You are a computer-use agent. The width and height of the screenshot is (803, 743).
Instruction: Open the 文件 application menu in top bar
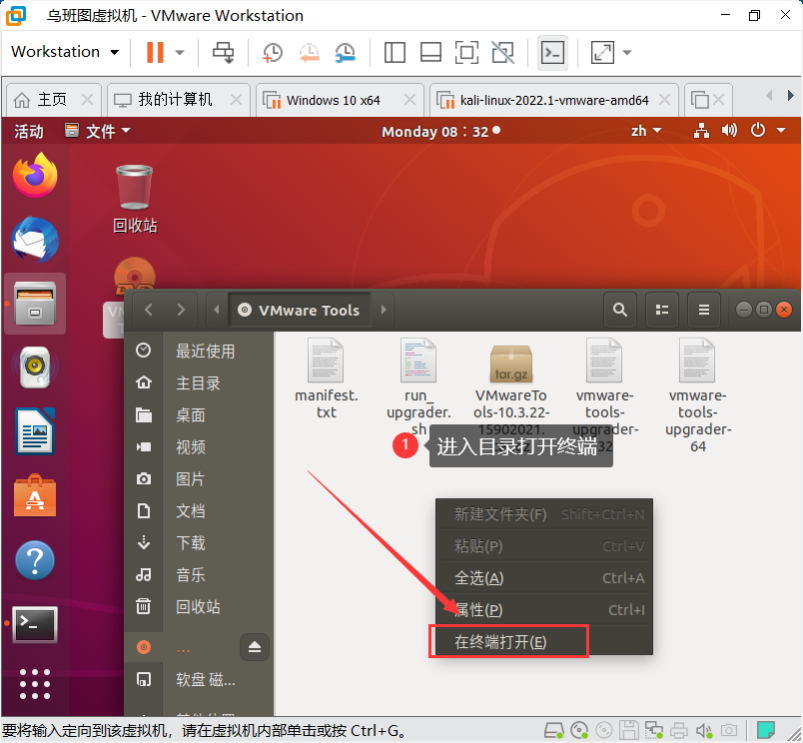click(97, 132)
